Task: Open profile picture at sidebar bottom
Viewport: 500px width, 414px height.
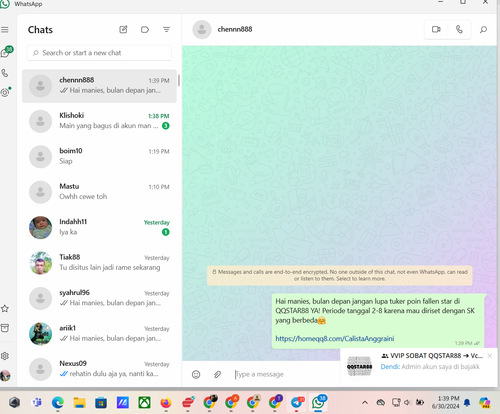Action: pos(5,376)
